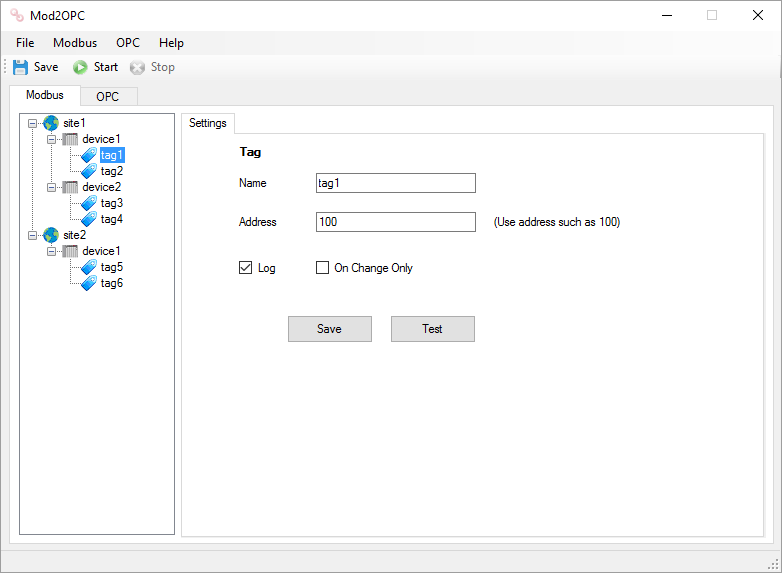Open the OPC menu in menu bar
Viewport: 782px width, 573px height.
tap(128, 43)
